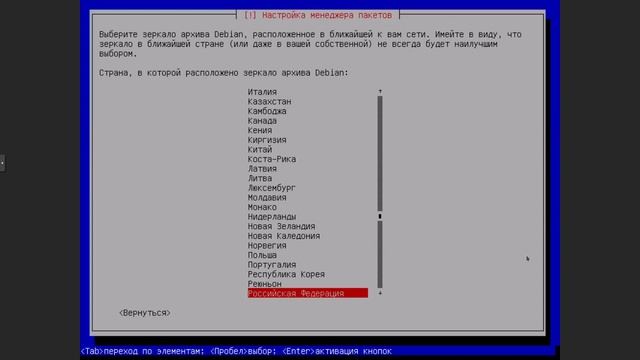Select Монако from the list
This screenshot has width=640, height=360.
point(262,207)
